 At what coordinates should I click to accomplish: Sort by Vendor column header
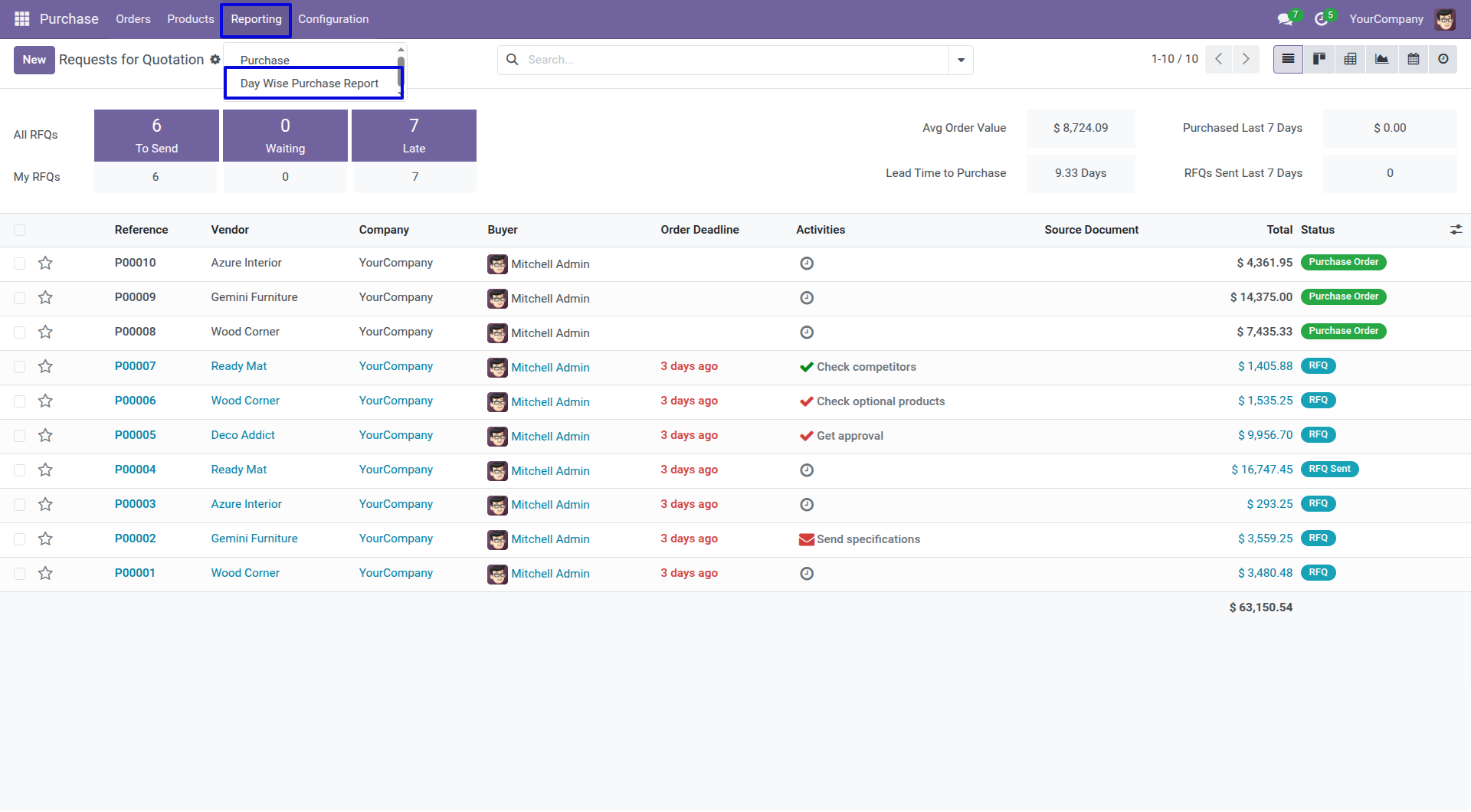(230, 230)
